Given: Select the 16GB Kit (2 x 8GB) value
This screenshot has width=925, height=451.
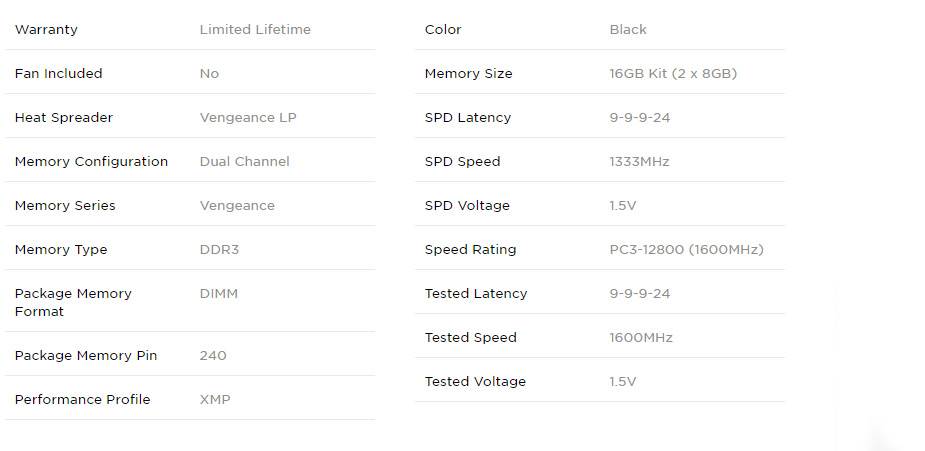Looking at the screenshot, I should point(673,74).
